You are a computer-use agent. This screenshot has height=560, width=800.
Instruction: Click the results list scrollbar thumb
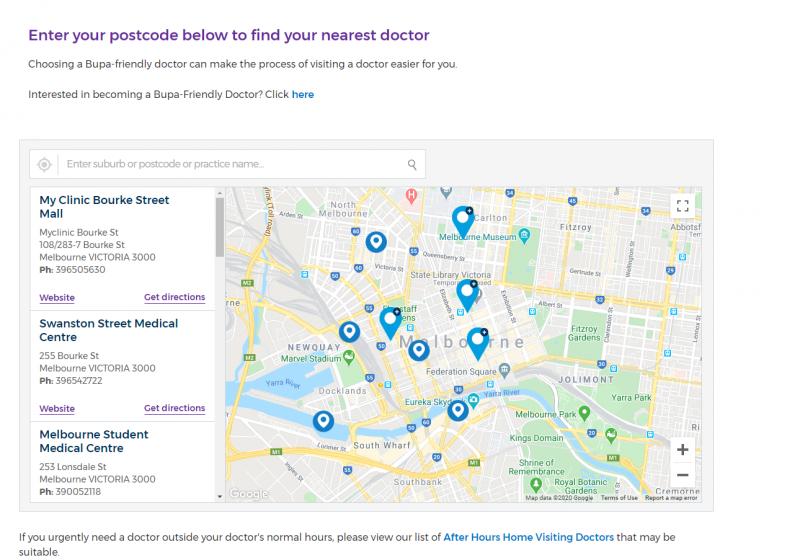point(220,227)
